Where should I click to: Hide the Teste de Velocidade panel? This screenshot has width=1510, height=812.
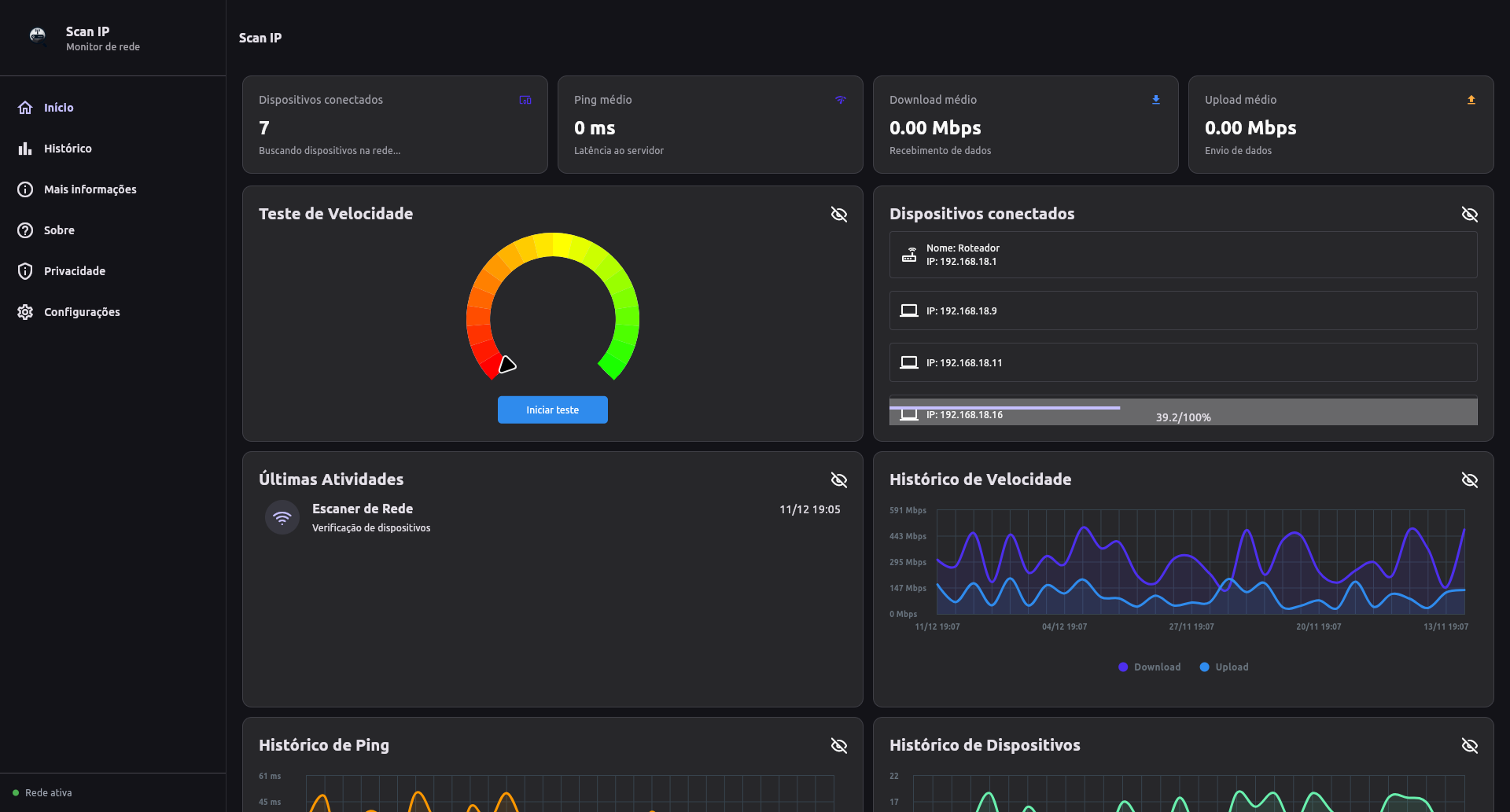click(839, 215)
